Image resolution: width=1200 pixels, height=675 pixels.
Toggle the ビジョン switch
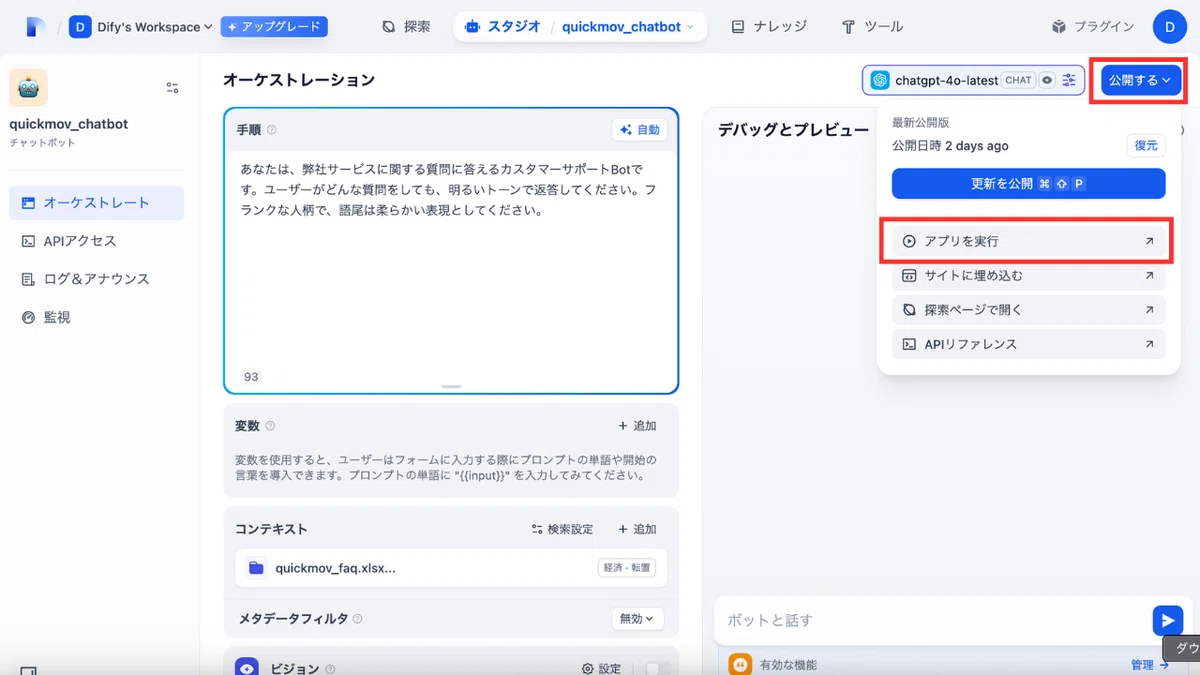(658, 668)
